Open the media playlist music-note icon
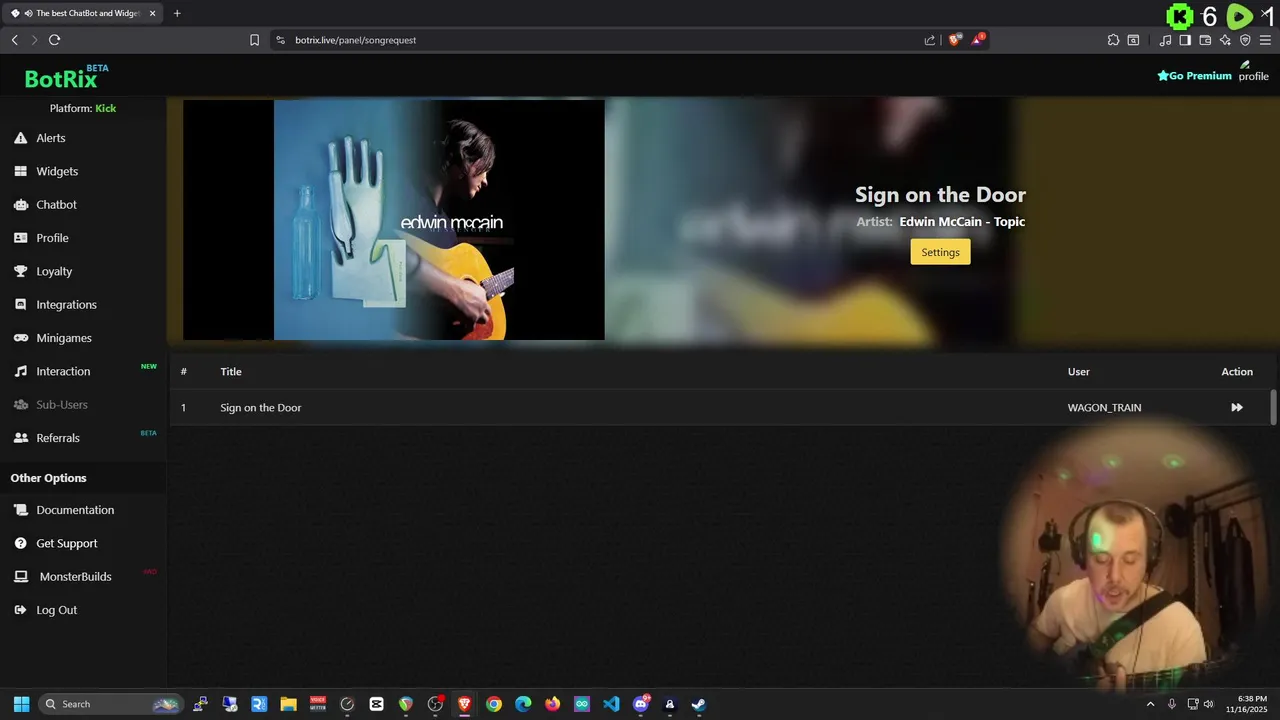 1165,40
